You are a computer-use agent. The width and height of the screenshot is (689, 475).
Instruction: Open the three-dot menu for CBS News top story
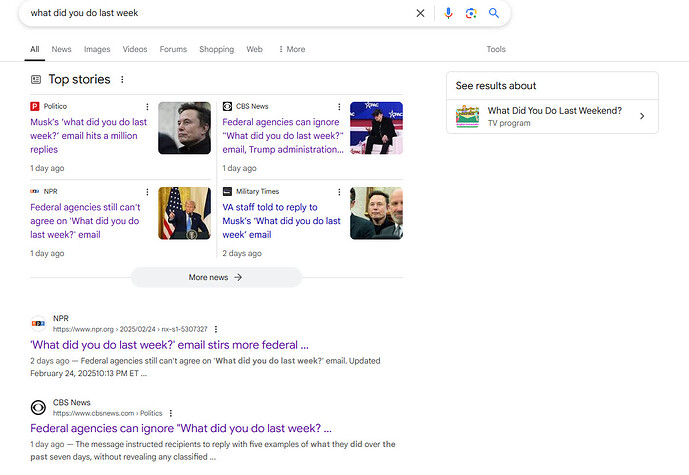pyautogui.click(x=339, y=107)
